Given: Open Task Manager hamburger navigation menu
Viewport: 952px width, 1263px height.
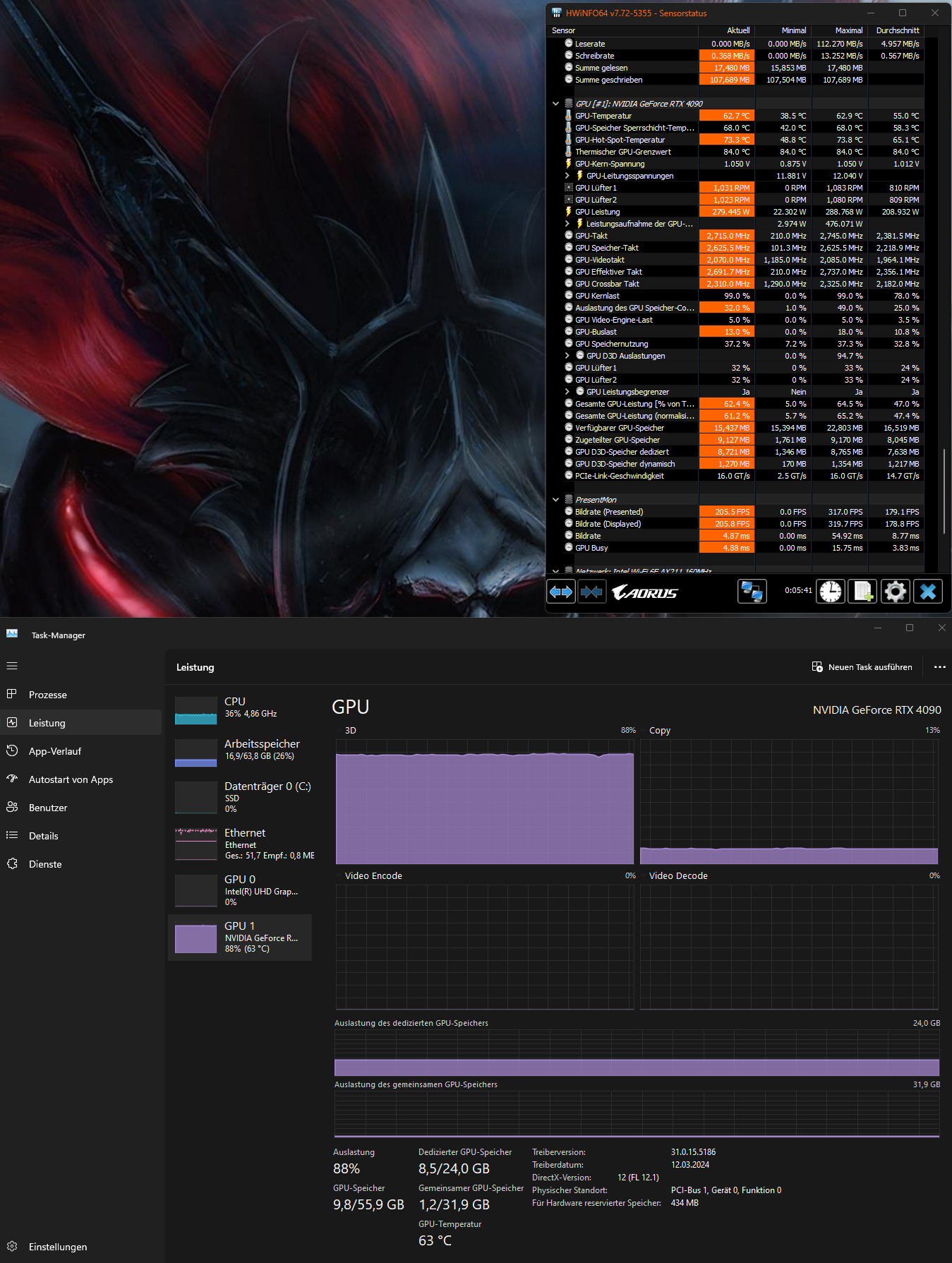Looking at the screenshot, I should click(x=12, y=666).
